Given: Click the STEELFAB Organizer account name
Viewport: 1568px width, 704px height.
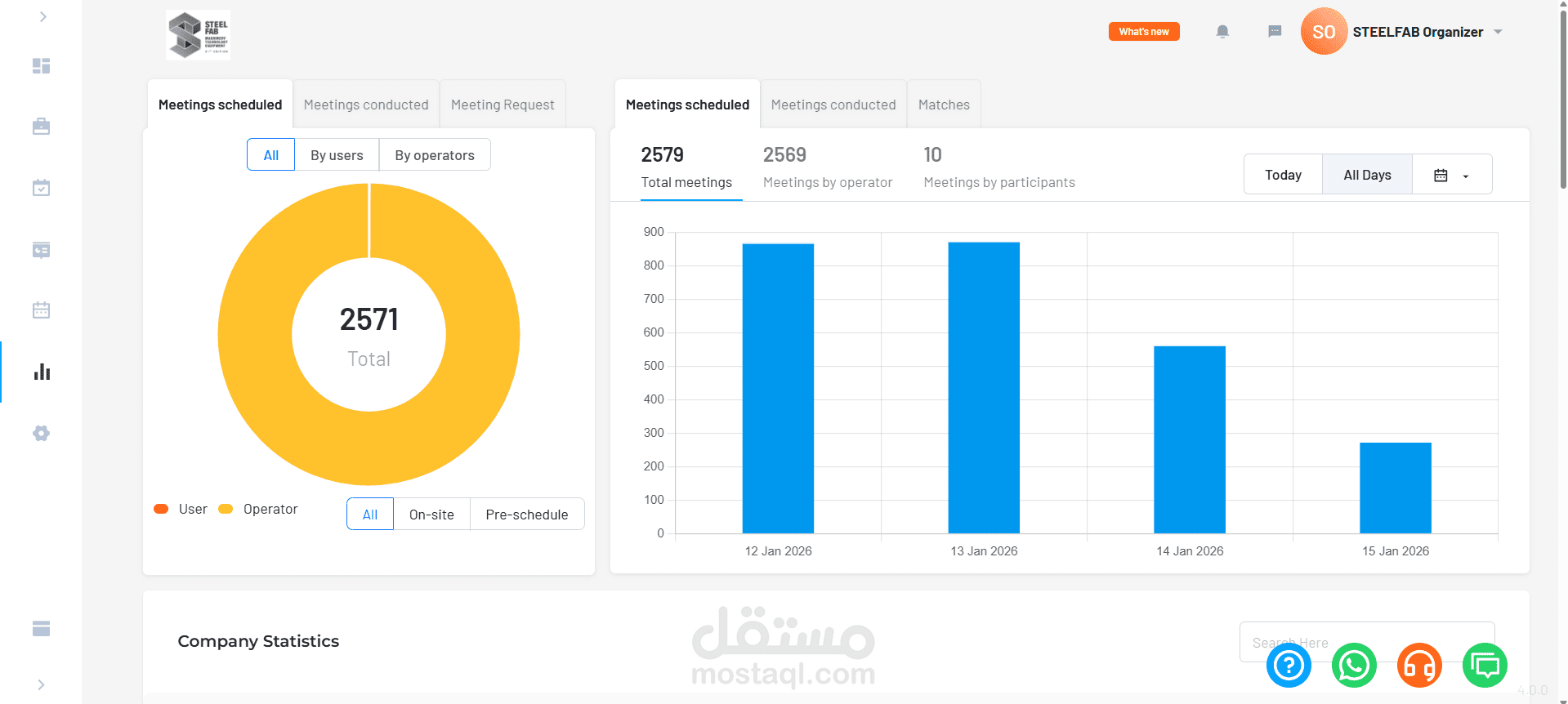Looking at the screenshot, I should (x=1418, y=32).
